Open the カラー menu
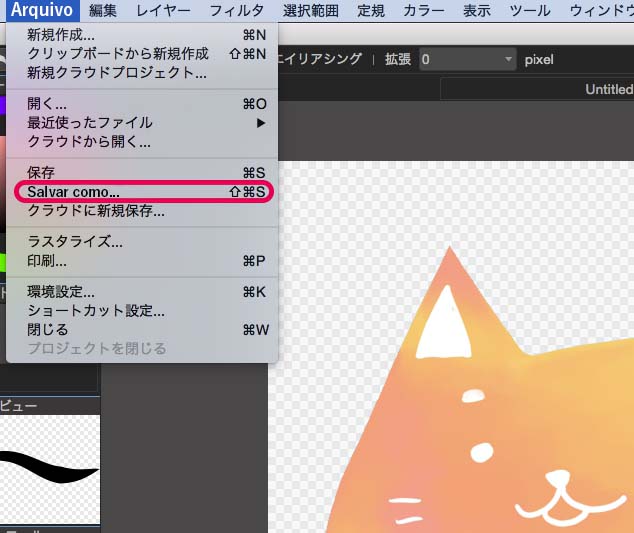Viewport: 634px width, 533px height. tap(424, 11)
